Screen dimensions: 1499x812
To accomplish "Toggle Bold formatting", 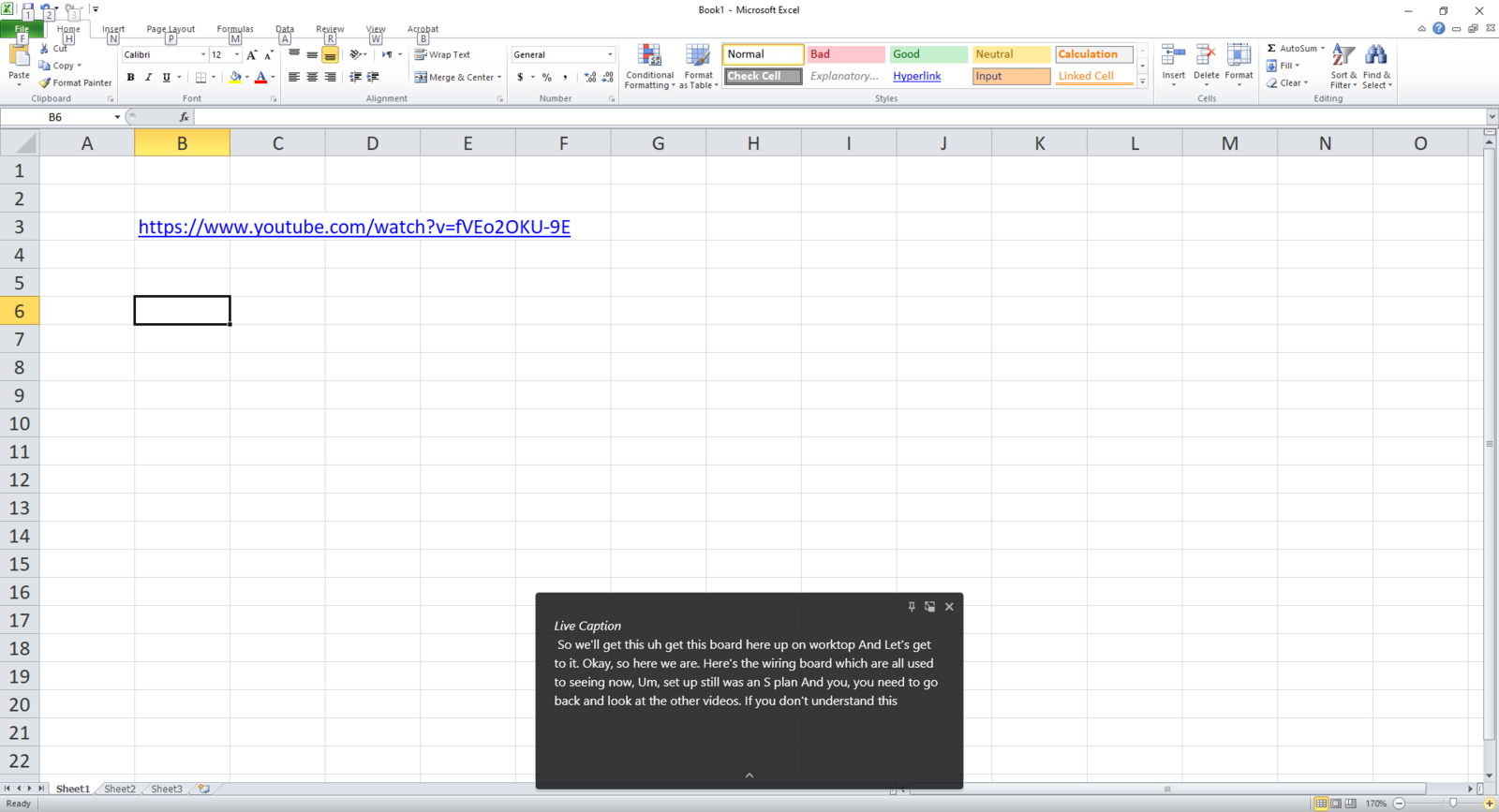I will pyautogui.click(x=130, y=78).
